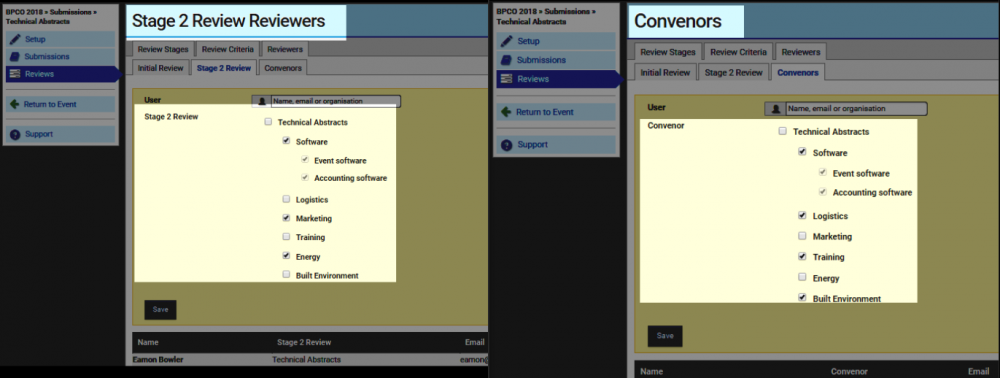Uncheck Training checkbox in Convenor panel

coord(802,257)
